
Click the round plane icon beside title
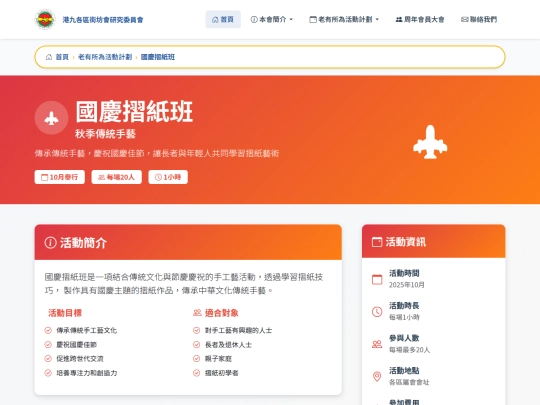[x=51, y=118]
